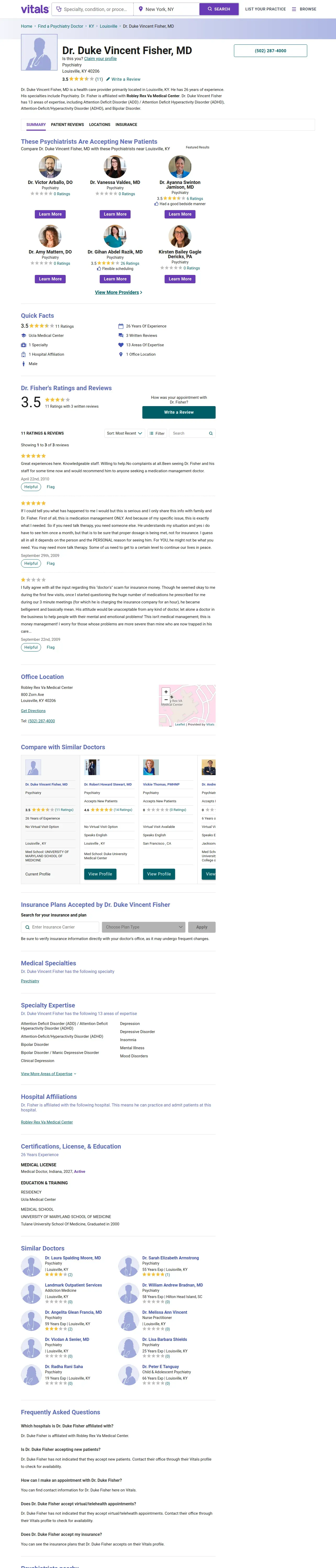Viewport: 336px width, 1568px height.
Task: Open Landmark Outpatient Services link
Action: 73,1285
